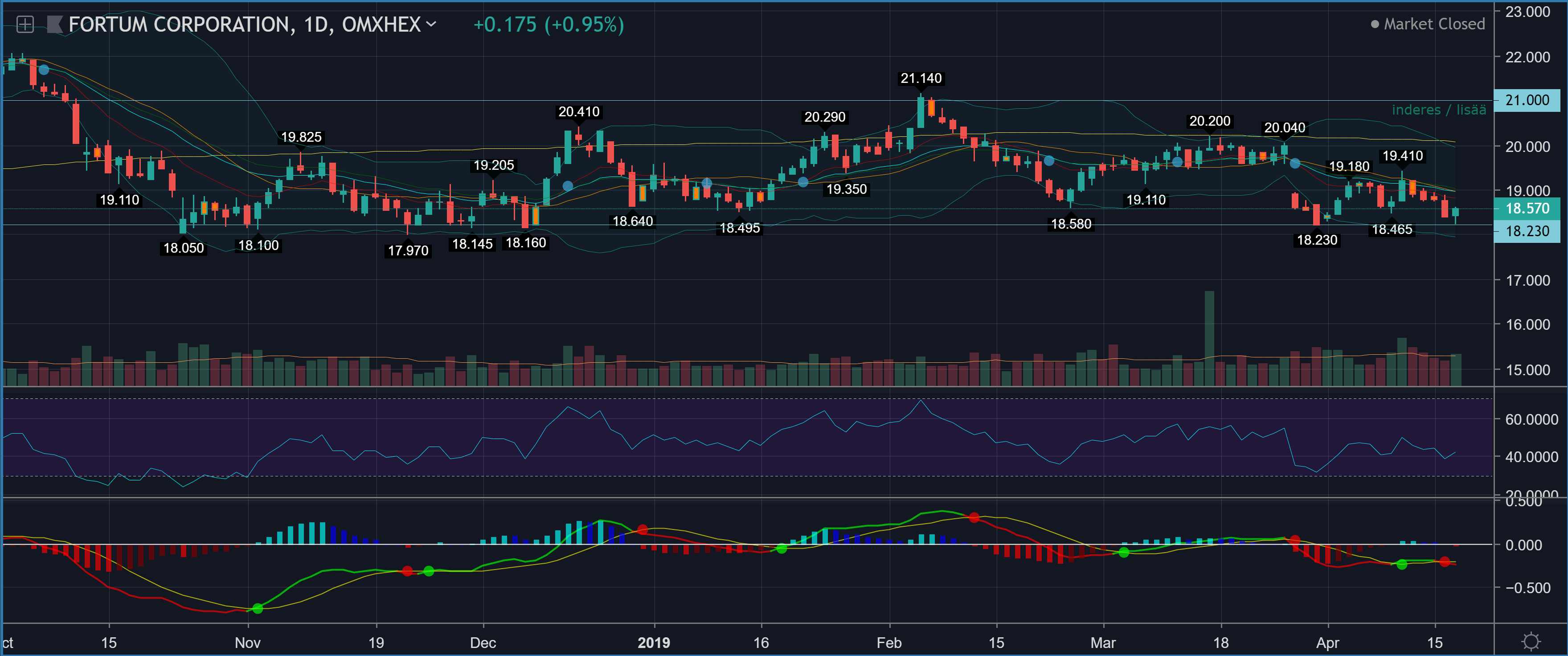
Task: Click the tallest volume bar in March
Action: pyautogui.click(x=1209, y=338)
